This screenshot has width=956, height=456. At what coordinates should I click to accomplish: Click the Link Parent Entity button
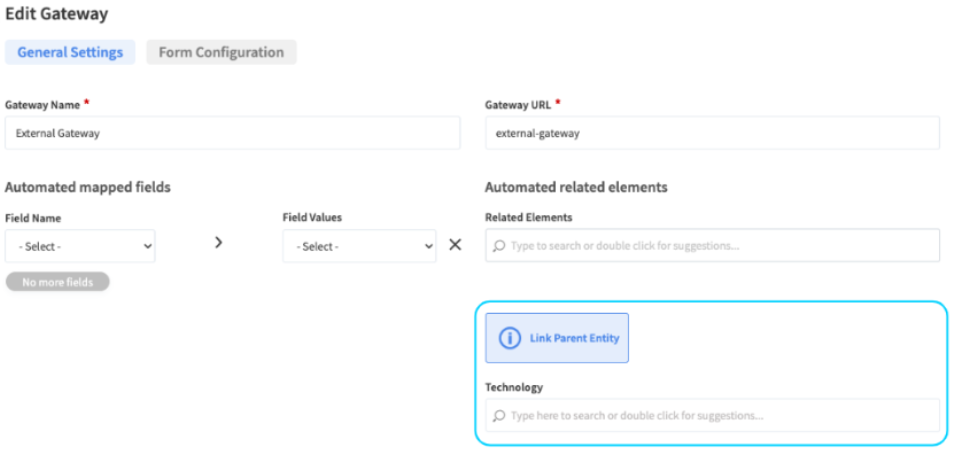[x=557, y=338]
